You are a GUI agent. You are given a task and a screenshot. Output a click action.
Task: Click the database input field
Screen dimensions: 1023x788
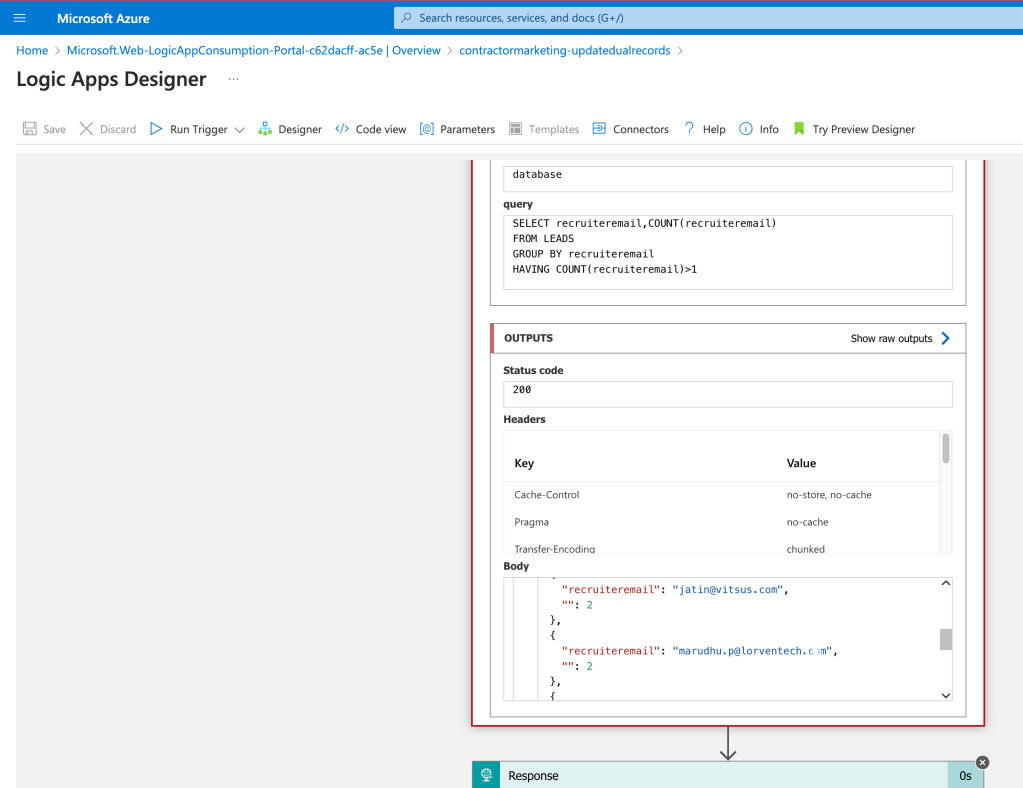point(727,178)
